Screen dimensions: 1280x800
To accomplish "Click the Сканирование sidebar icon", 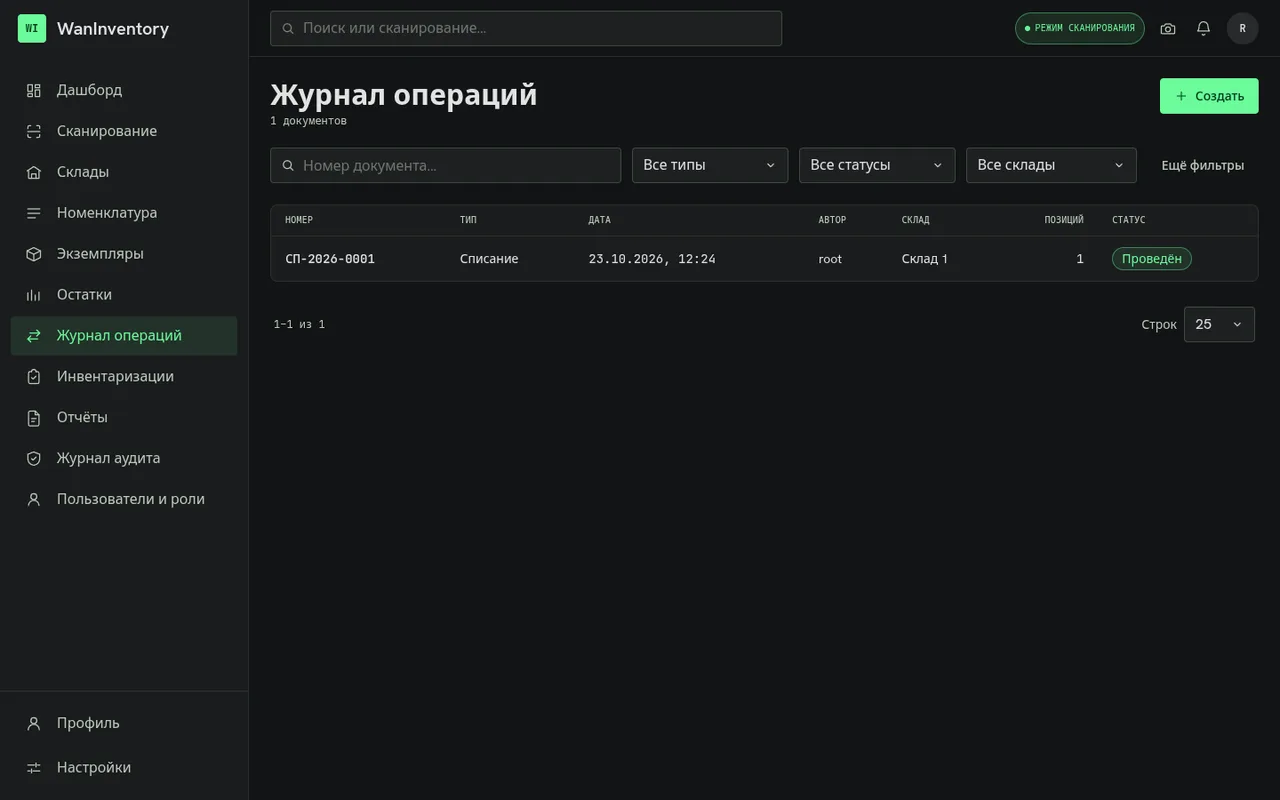I will tap(34, 131).
